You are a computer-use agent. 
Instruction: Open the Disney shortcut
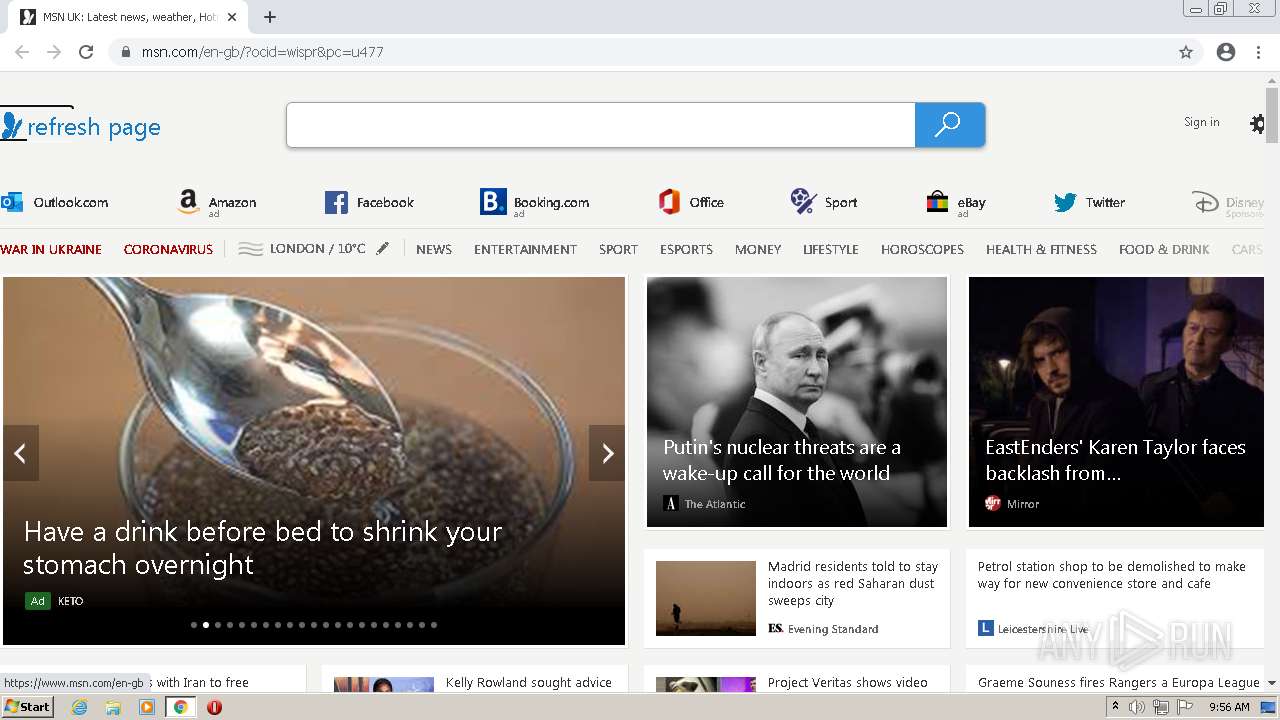[1229, 204]
